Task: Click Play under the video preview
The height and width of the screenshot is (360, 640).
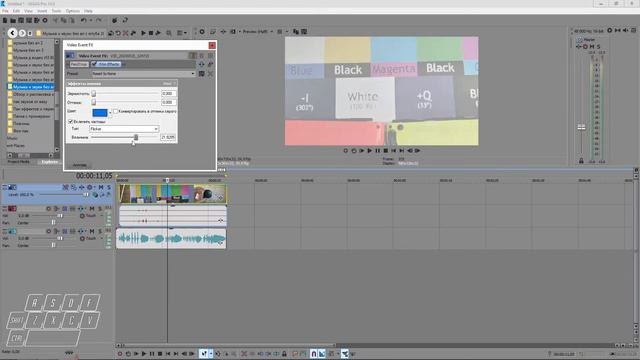Action: tap(370, 151)
